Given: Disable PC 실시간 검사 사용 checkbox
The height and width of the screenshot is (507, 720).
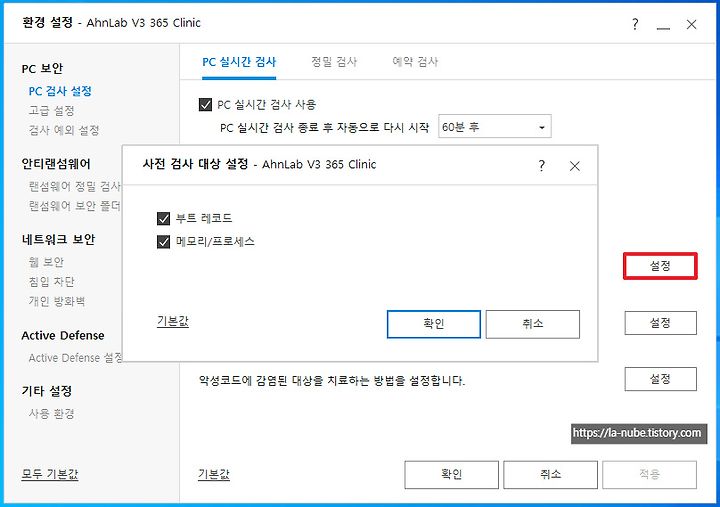Looking at the screenshot, I should [205, 105].
